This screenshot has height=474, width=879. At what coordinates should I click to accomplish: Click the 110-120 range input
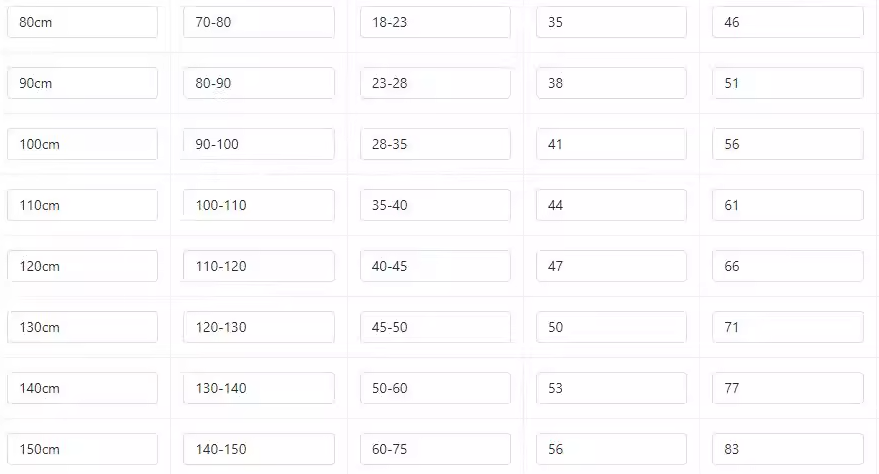[258, 266]
